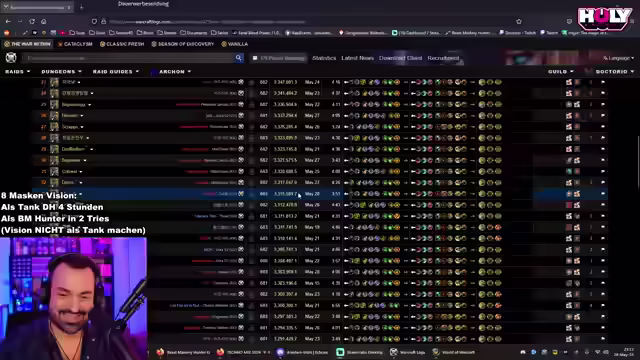Select the Vanilla game version tab
Viewport: 640px width, 360px height.
pyautogui.click(x=235, y=44)
